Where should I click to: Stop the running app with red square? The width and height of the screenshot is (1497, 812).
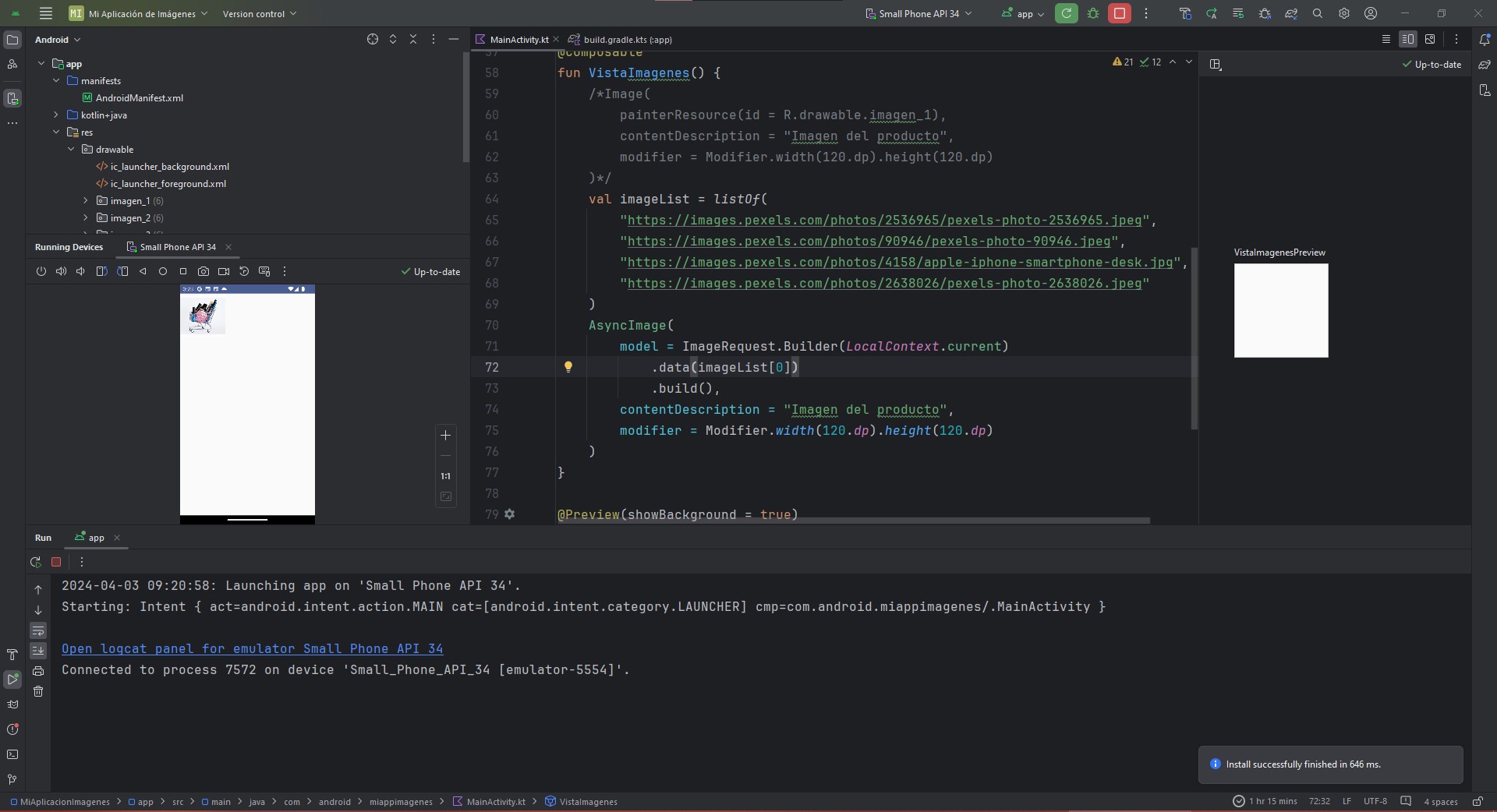[1119, 13]
